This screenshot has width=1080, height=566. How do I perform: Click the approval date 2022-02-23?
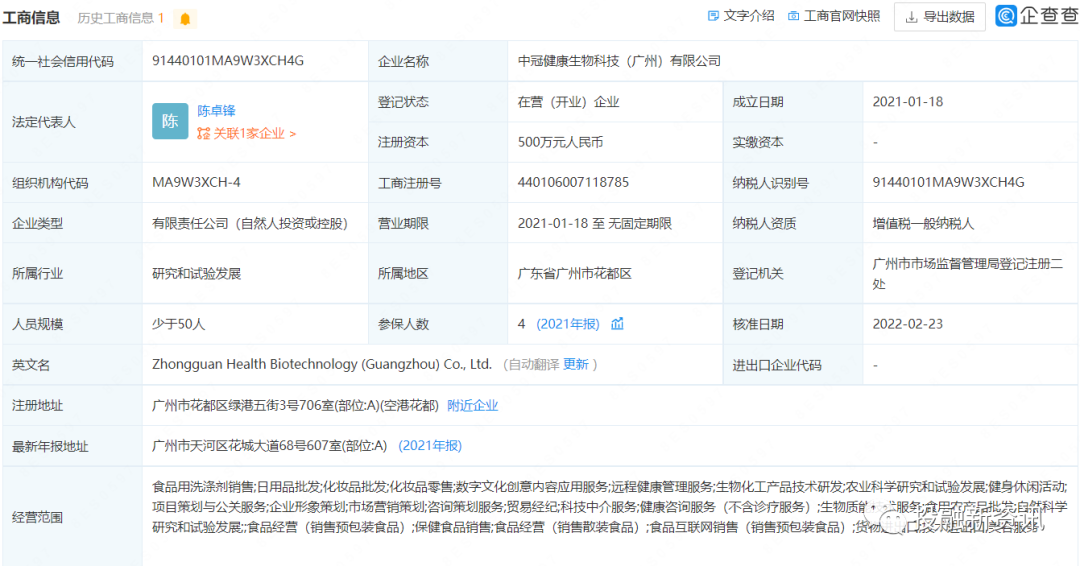click(908, 324)
